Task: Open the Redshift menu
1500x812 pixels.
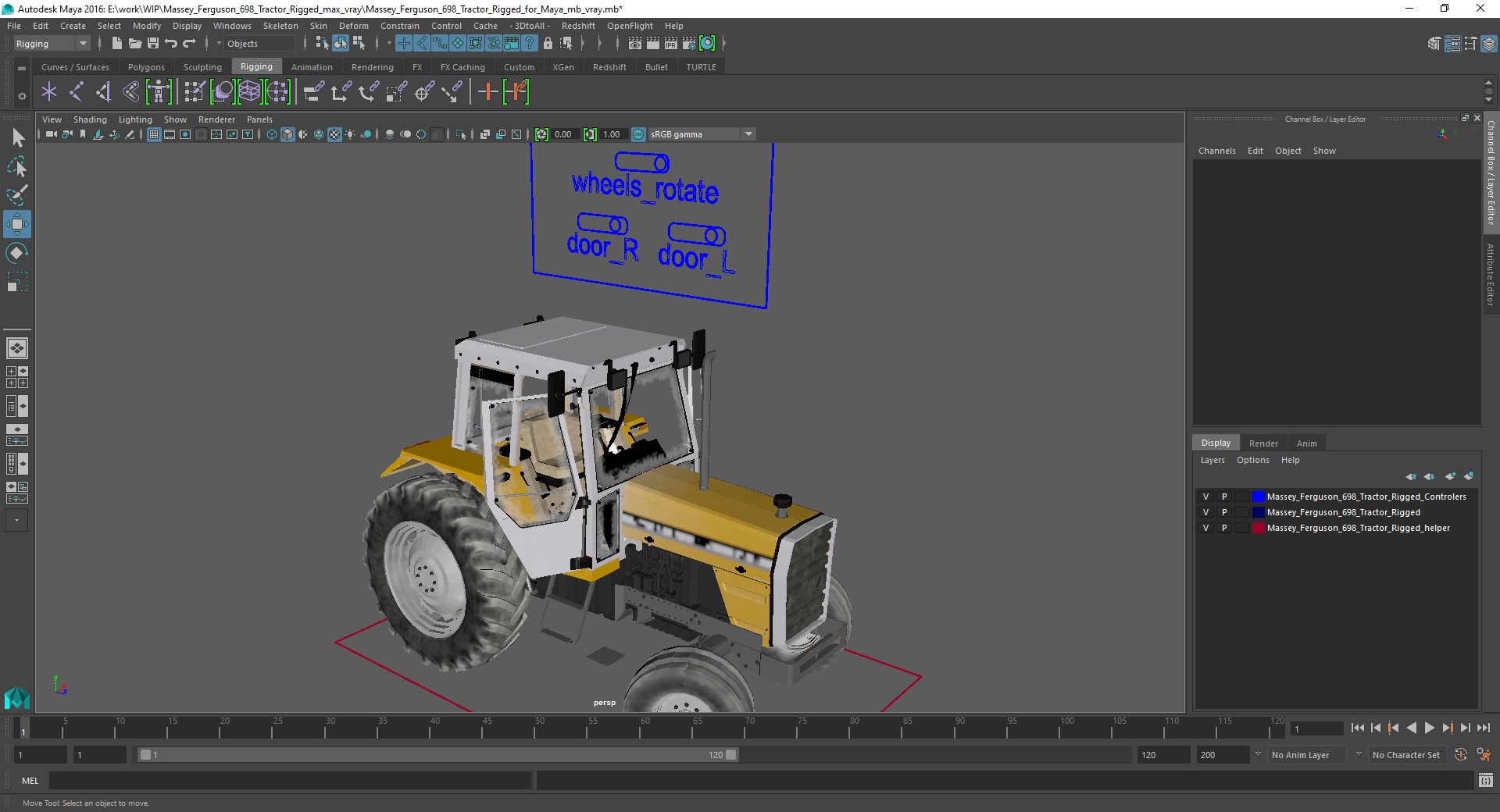Action: 578,26
